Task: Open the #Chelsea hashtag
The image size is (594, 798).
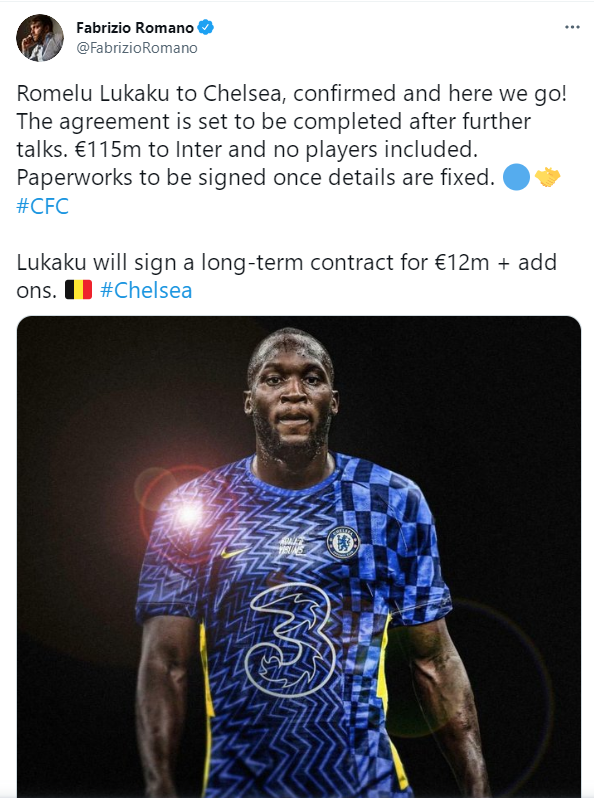Action: pyautogui.click(x=146, y=291)
